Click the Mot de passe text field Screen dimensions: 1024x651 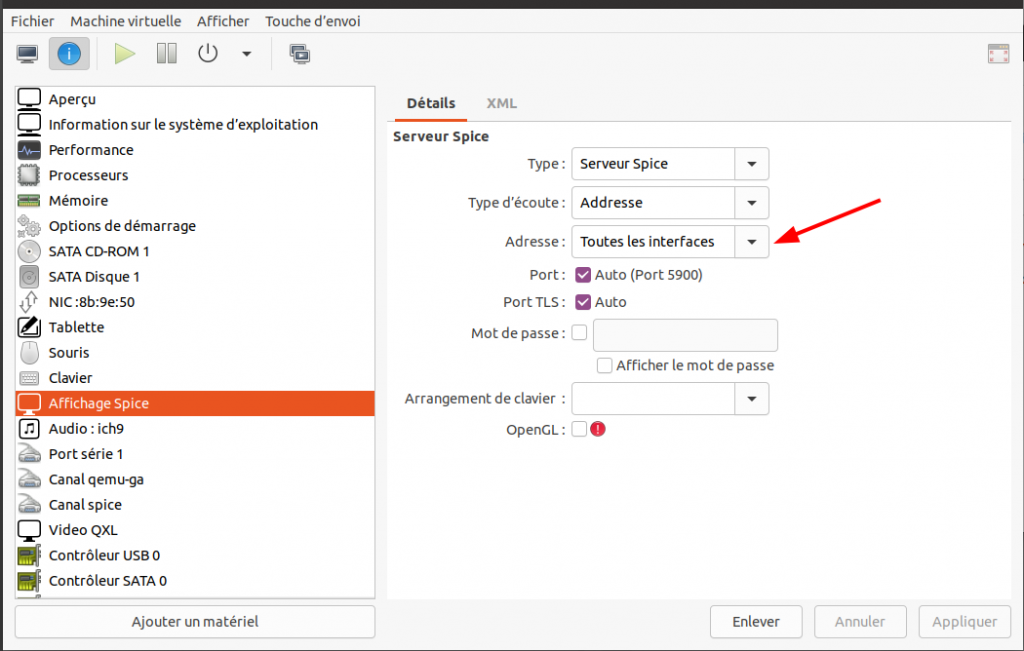(685, 336)
